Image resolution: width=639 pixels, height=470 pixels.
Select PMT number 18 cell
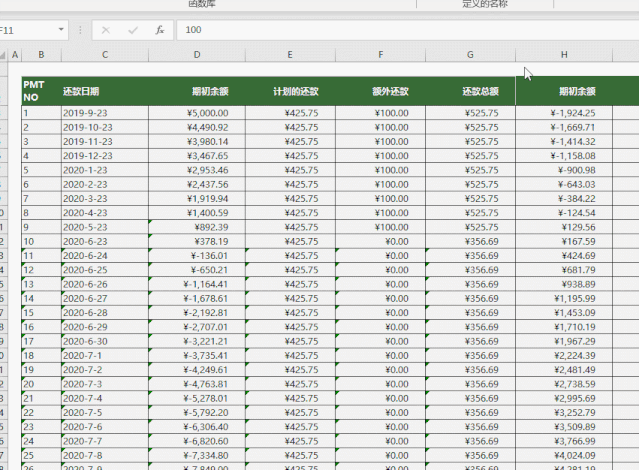pos(41,355)
